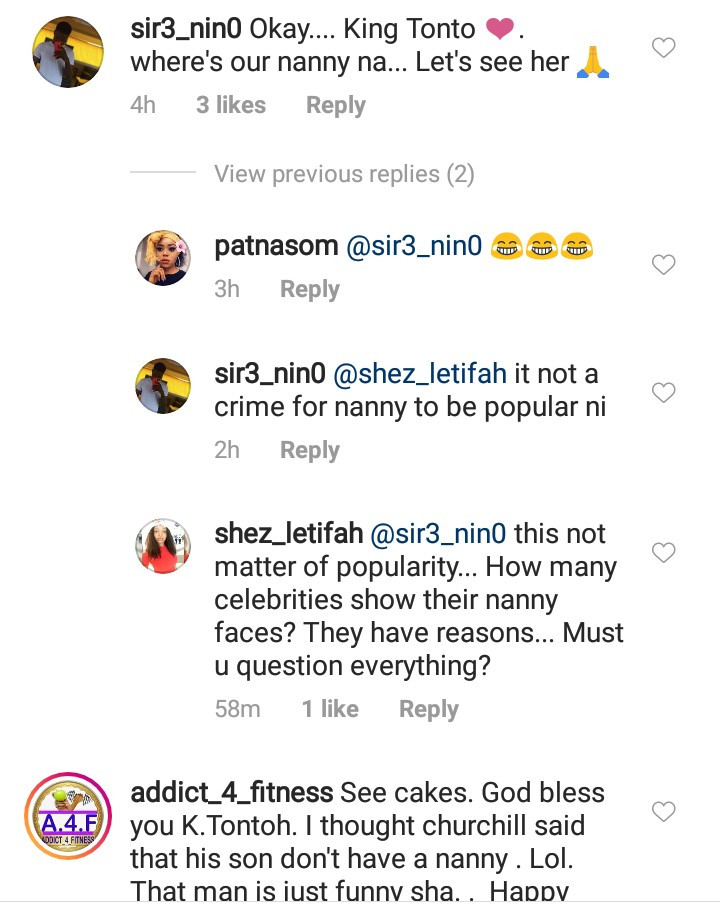This screenshot has width=720, height=920.
Task: Reply to sir3_nin0's King Tonto comment
Action: (335, 105)
